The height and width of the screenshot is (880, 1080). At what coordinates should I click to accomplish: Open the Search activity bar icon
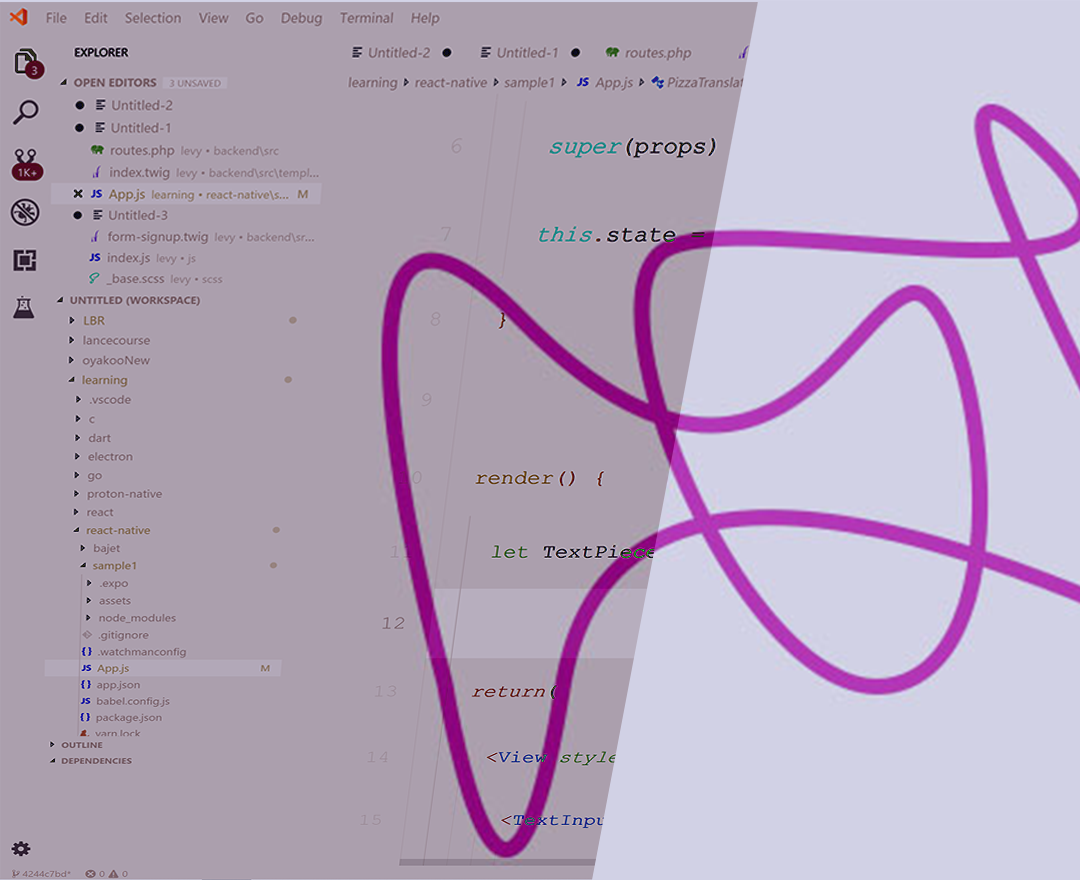pos(26,112)
